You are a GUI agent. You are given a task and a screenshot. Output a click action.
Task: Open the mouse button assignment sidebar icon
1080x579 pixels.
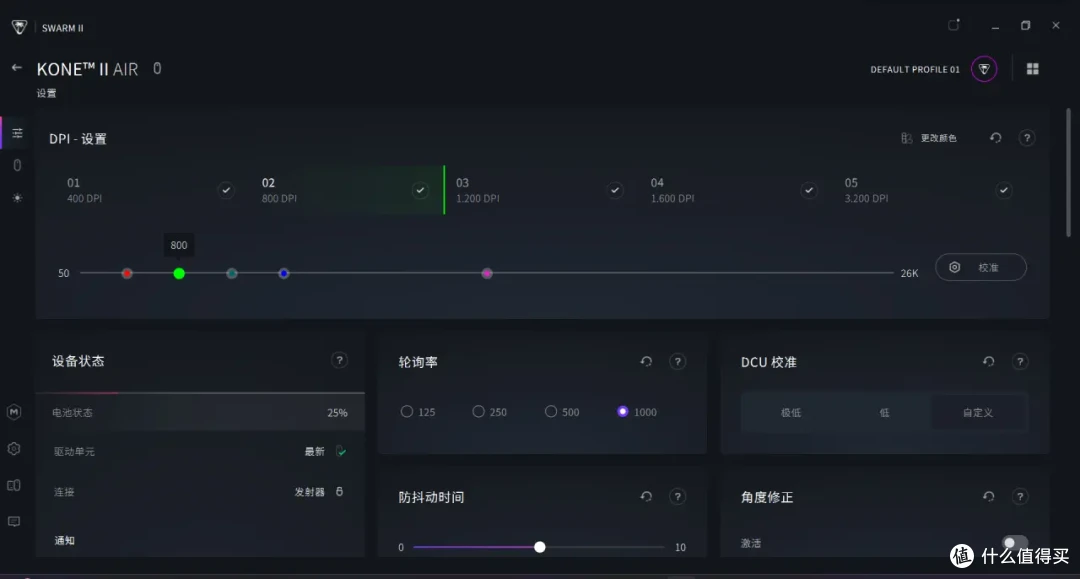pos(17,165)
